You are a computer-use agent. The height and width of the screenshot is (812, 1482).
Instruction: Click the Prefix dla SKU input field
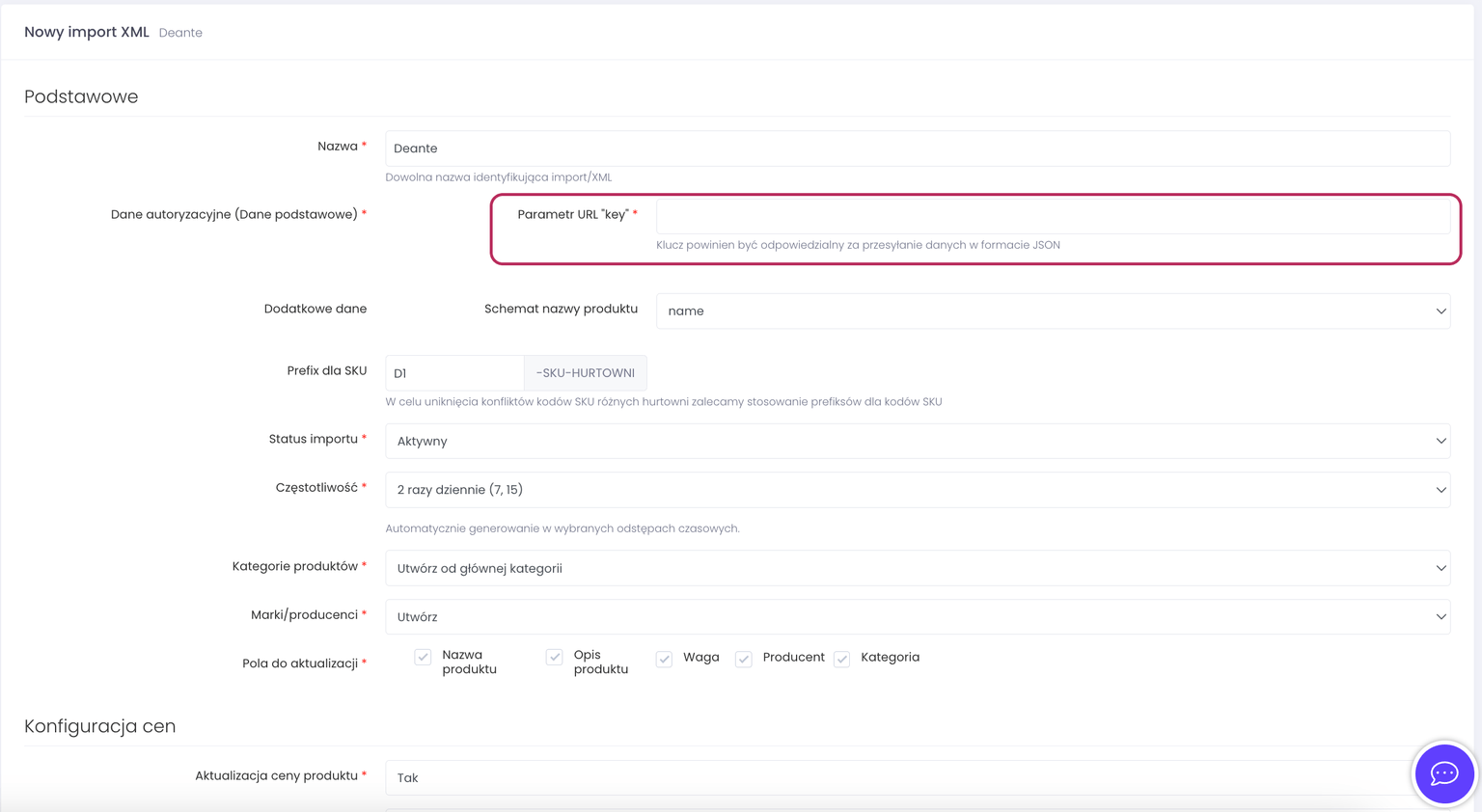[x=454, y=373]
